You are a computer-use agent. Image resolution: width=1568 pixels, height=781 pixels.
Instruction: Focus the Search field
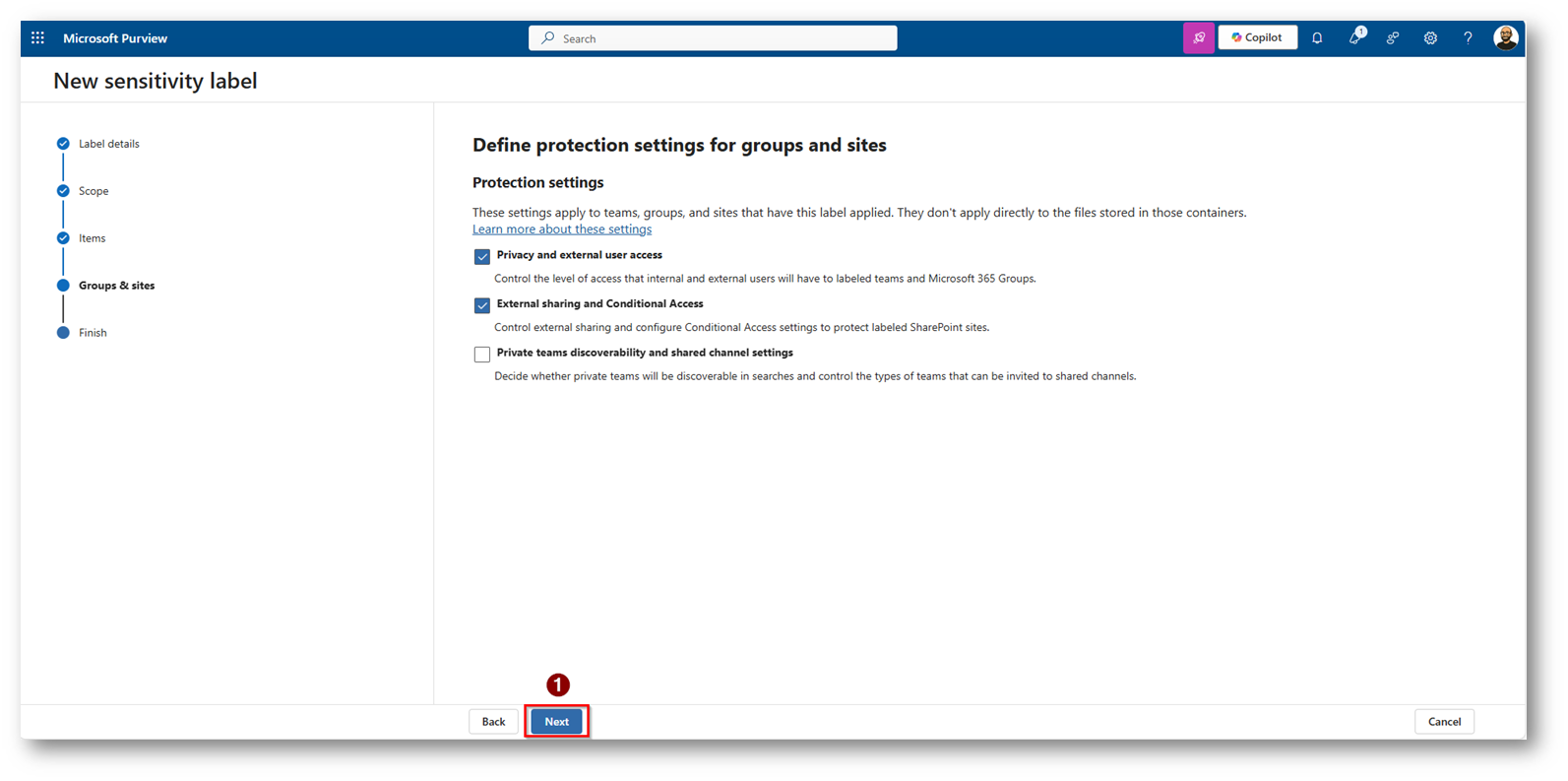(x=713, y=38)
